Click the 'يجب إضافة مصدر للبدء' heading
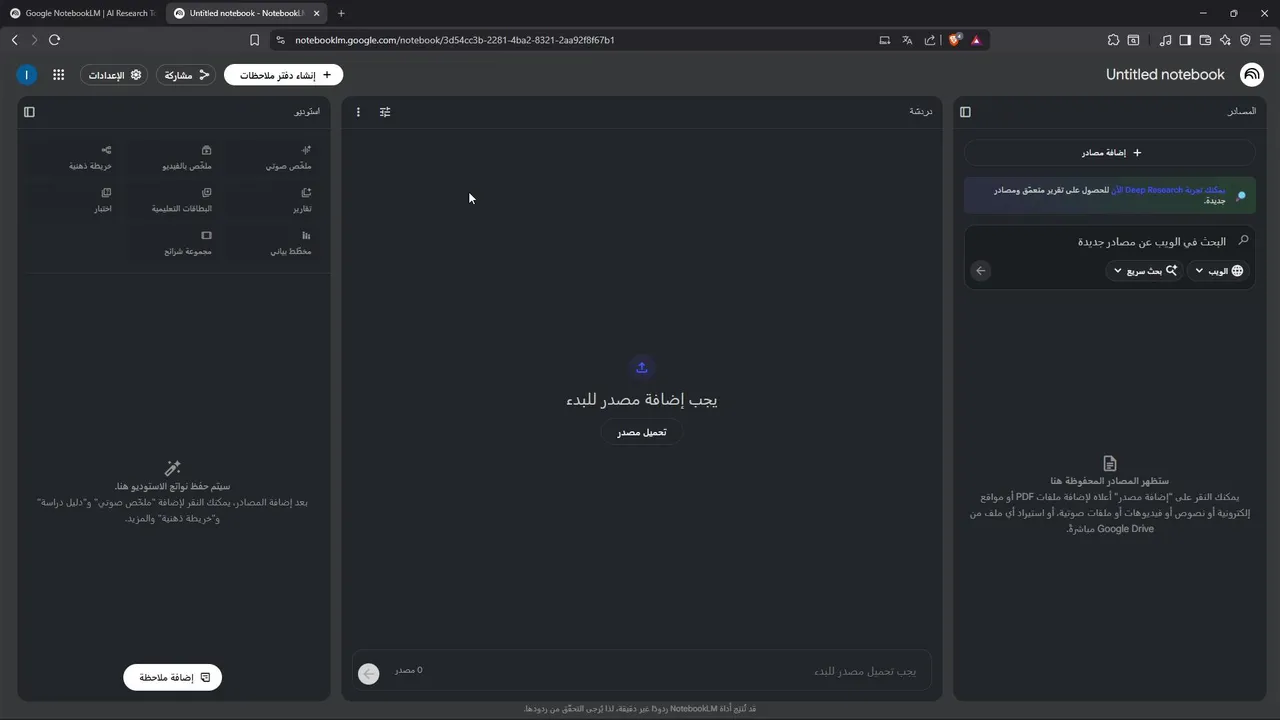Image resolution: width=1280 pixels, height=720 pixels. click(x=642, y=399)
